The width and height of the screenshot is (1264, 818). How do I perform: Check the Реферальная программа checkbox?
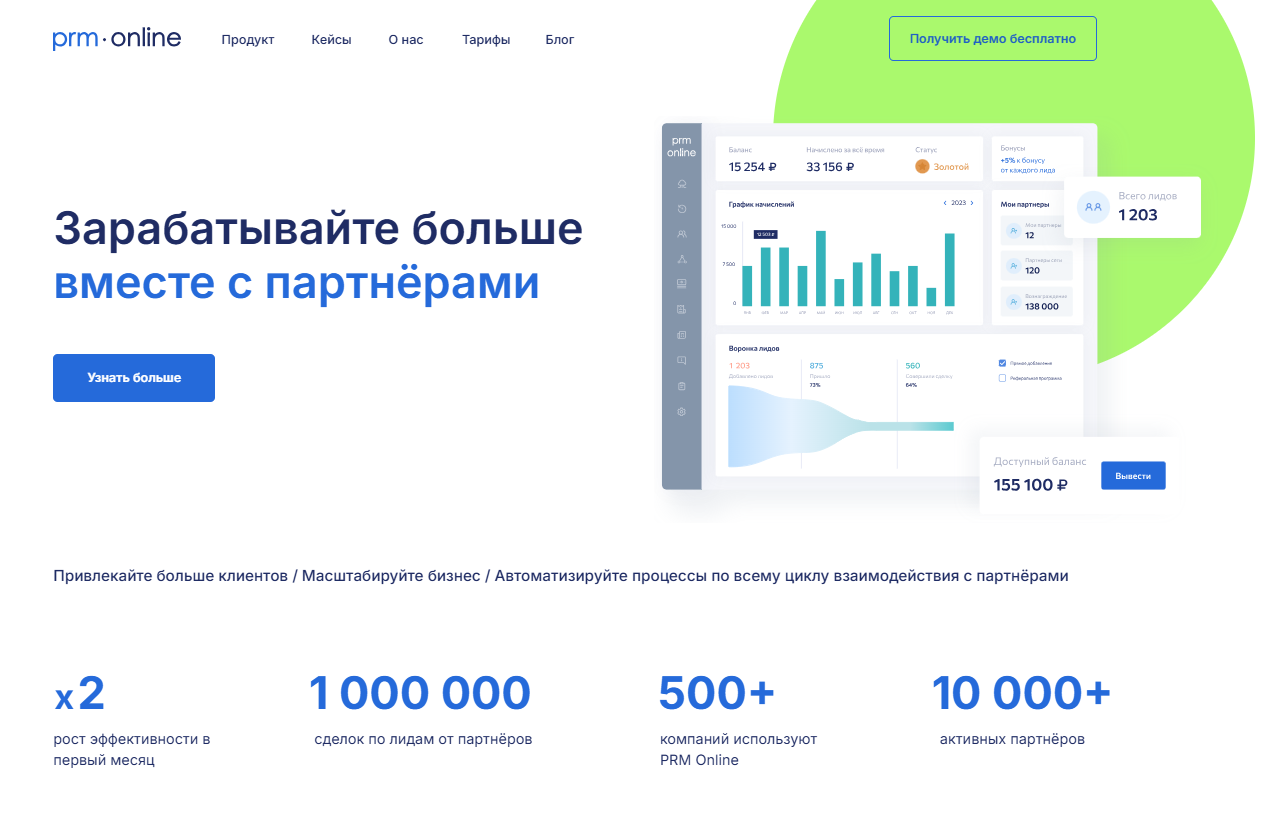click(x=1003, y=378)
